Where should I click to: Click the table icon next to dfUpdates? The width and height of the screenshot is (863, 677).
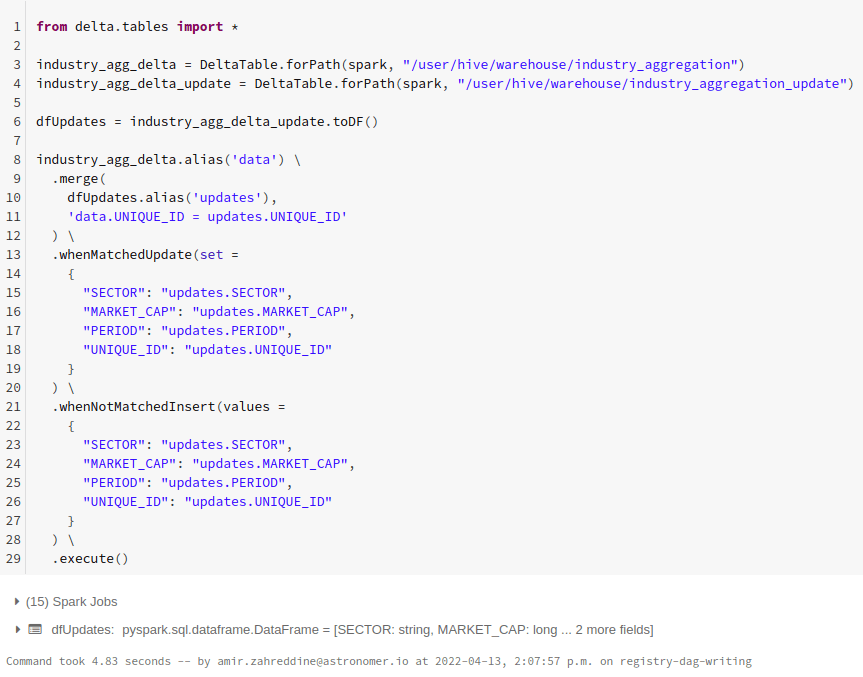[x=36, y=629]
